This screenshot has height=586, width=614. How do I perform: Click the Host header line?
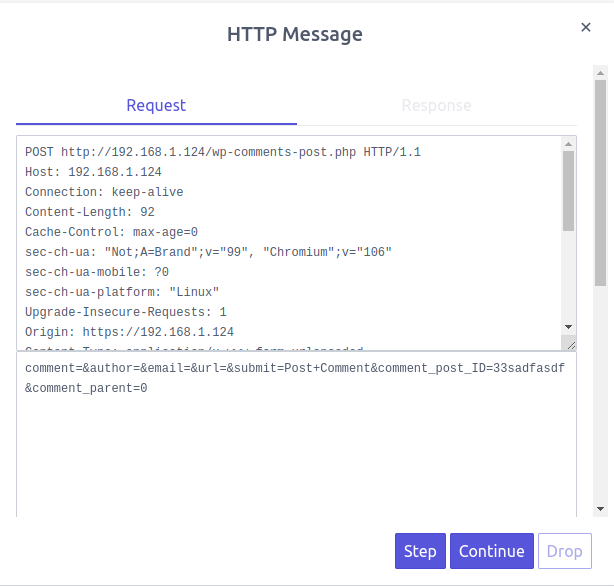[x=93, y=172]
